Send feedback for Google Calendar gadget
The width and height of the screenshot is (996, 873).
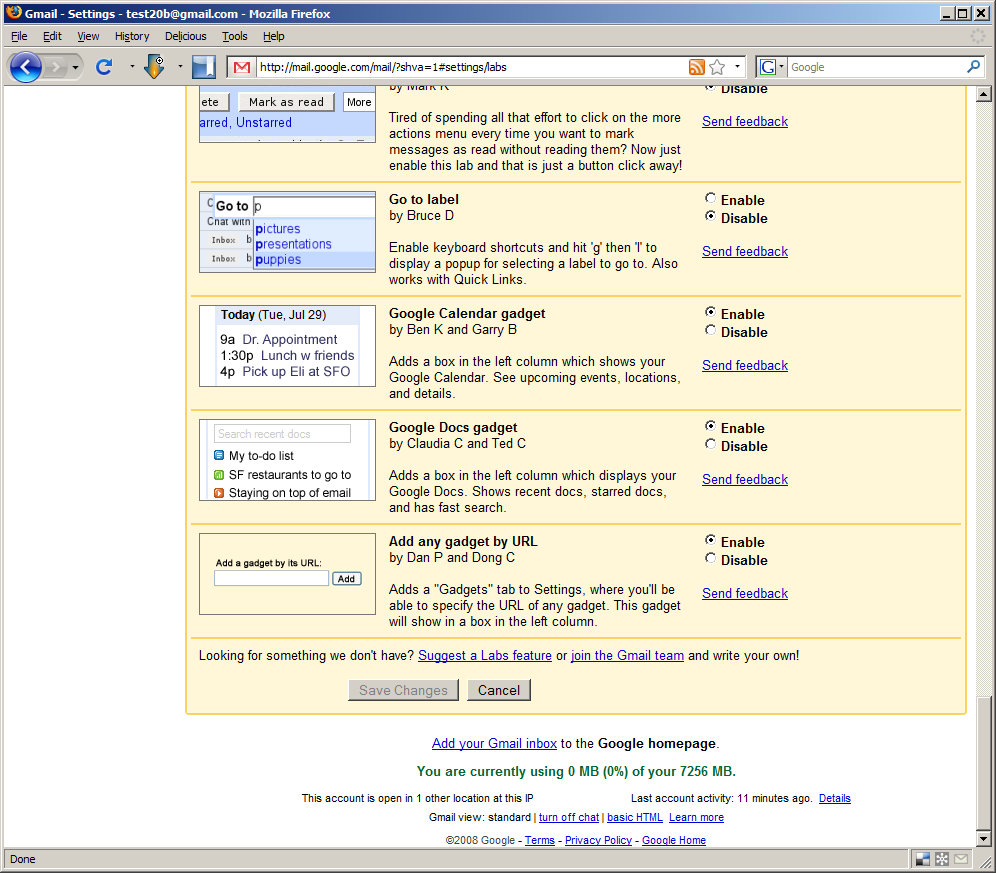coord(744,365)
